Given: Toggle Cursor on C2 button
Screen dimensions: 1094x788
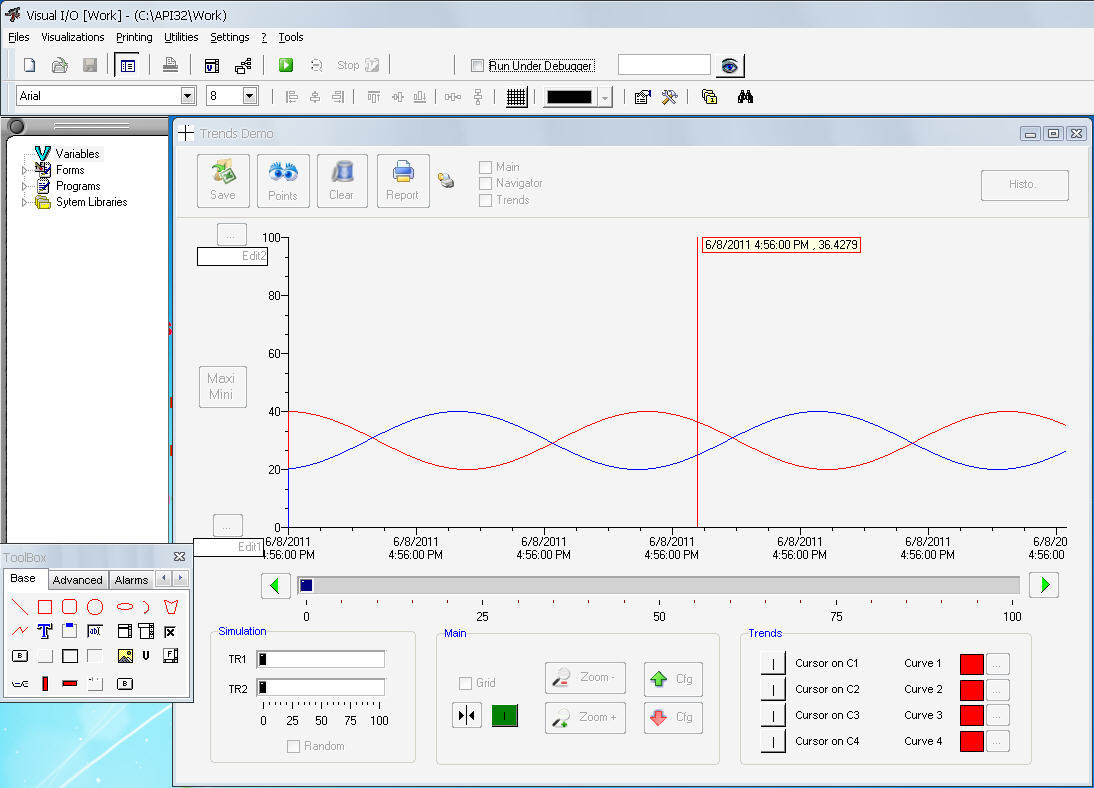Looking at the screenshot, I should pos(773,689).
